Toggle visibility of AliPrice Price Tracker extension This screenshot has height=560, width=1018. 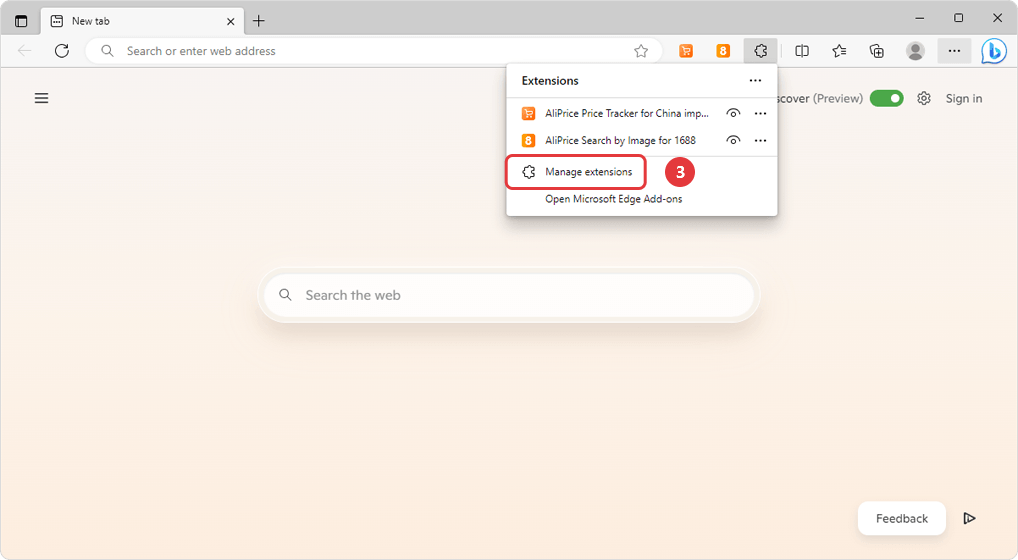[733, 113]
